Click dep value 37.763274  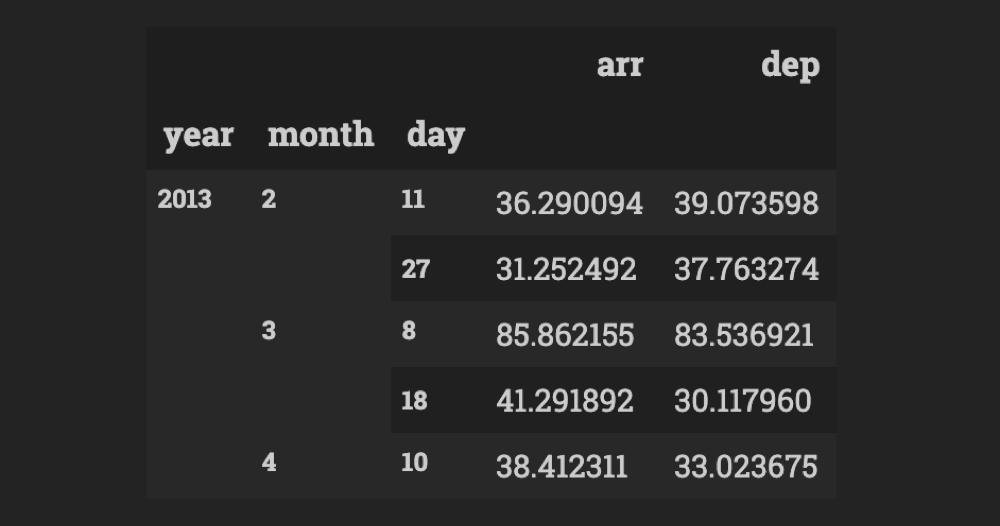point(746,269)
